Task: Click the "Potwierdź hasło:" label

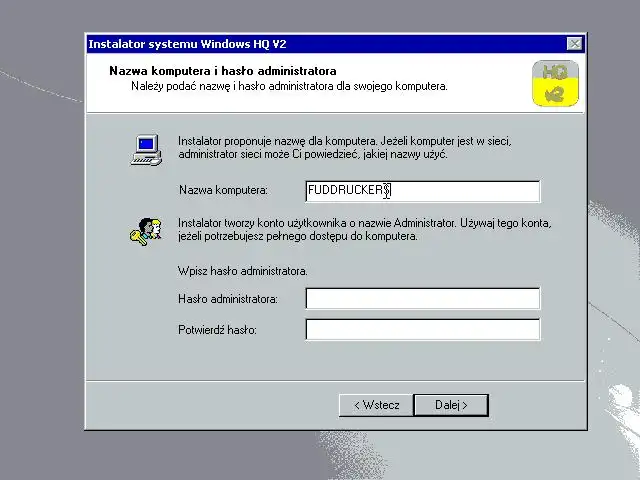Action: tap(217, 330)
